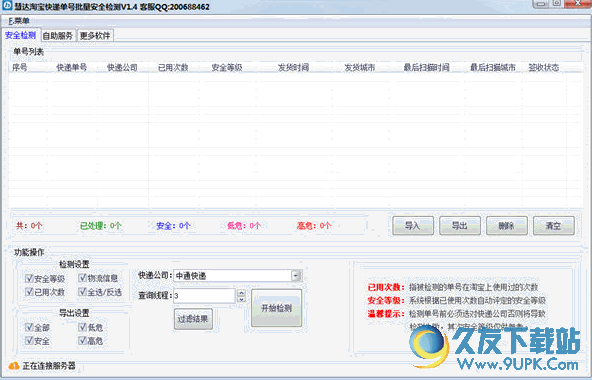Click the 开始检测 button
Viewport: 592px width, 380px height.
tap(276, 308)
